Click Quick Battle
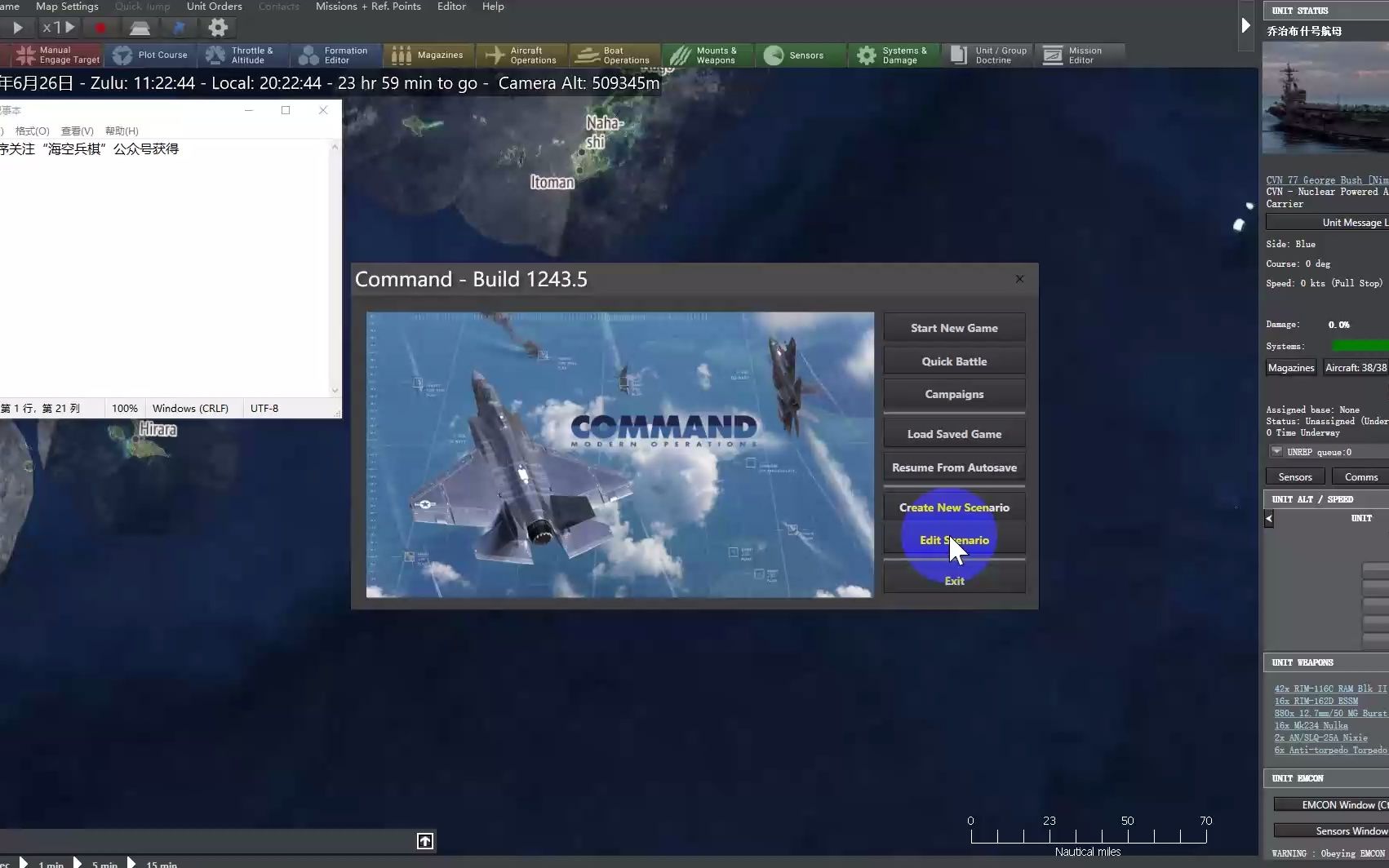Screen dimensions: 1389x868 [954, 361]
